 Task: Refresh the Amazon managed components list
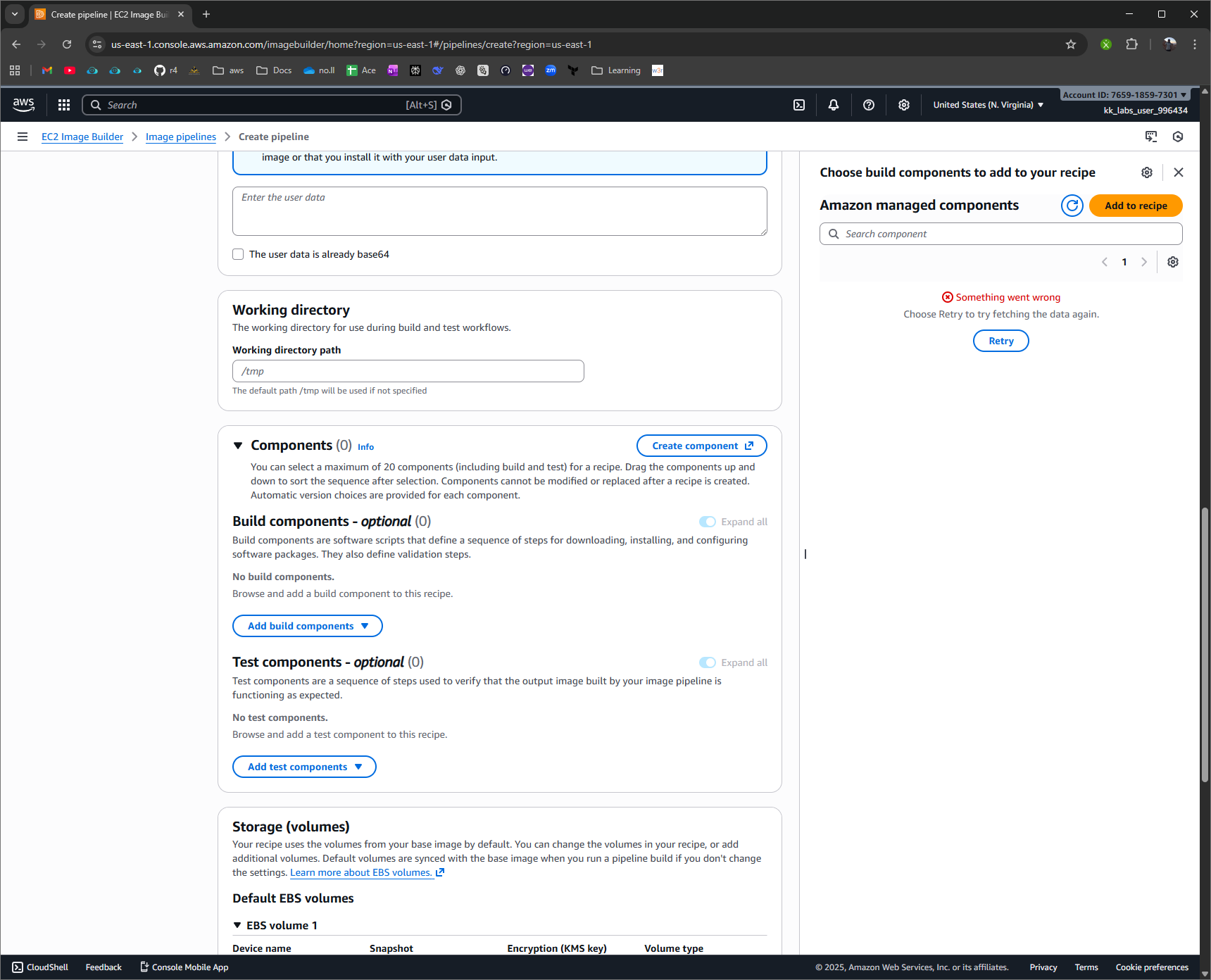click(x=1072, y=206)
